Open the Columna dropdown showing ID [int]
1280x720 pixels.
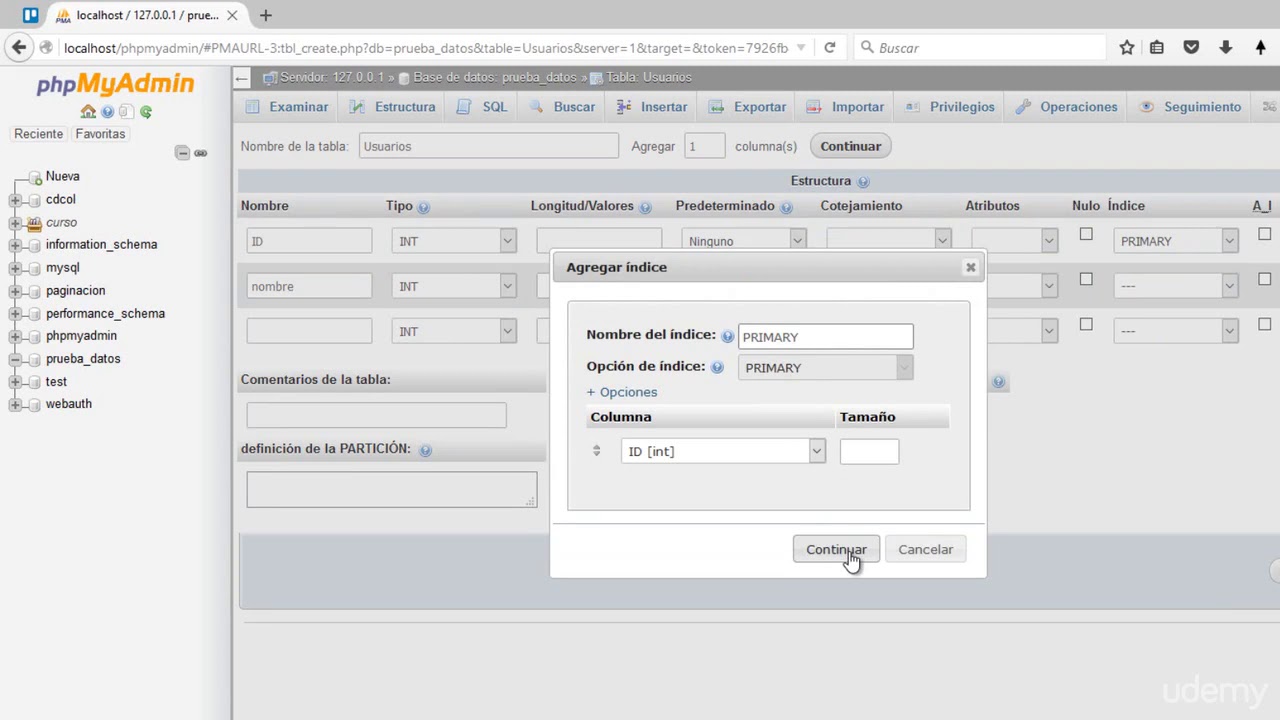(723, 451)
